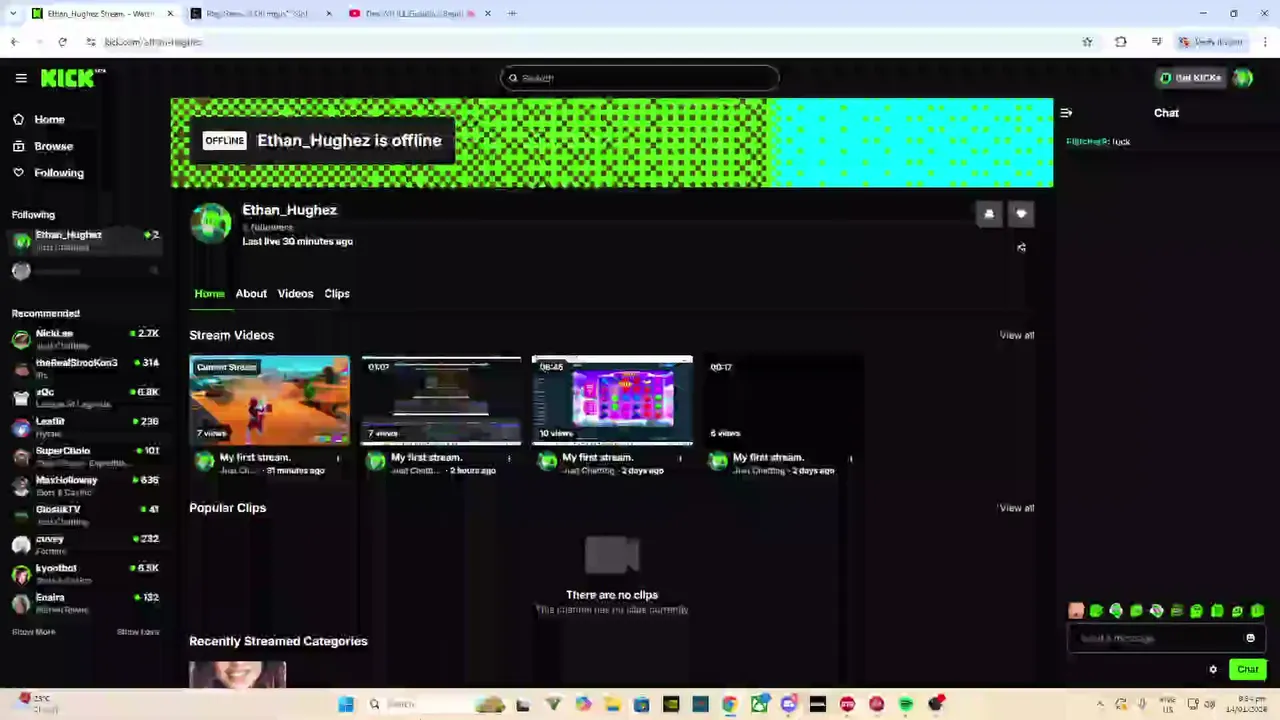Click the Kick search field
The width and height of the screenshot is (1280, 720).
[x=640, y=78]
